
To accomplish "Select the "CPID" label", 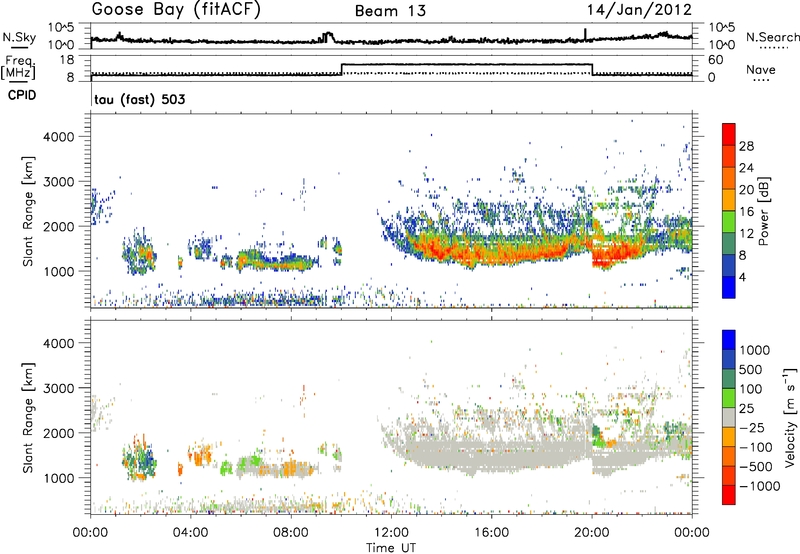I will pyautogui.click(x=22, y=95).
